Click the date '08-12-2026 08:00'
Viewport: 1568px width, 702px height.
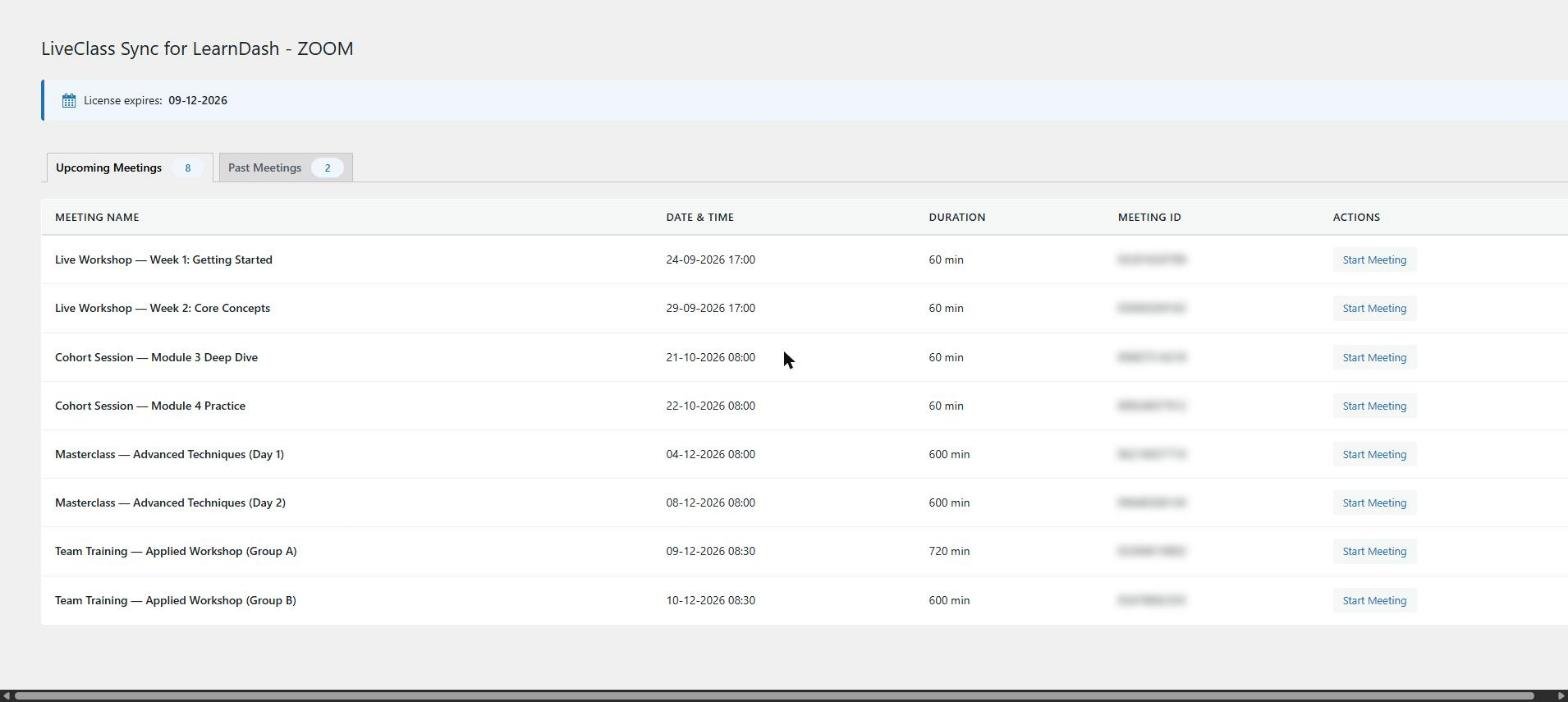point(710,503)
